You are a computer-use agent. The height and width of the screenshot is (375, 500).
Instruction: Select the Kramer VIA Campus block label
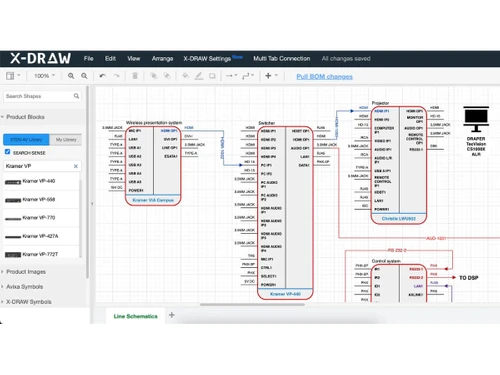click(x=153, y=200)
